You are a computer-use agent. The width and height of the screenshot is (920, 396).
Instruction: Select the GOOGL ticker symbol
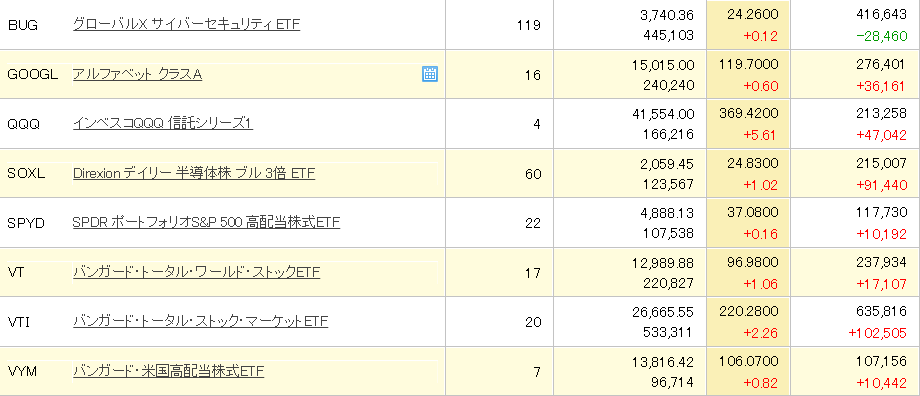[33, 75]
